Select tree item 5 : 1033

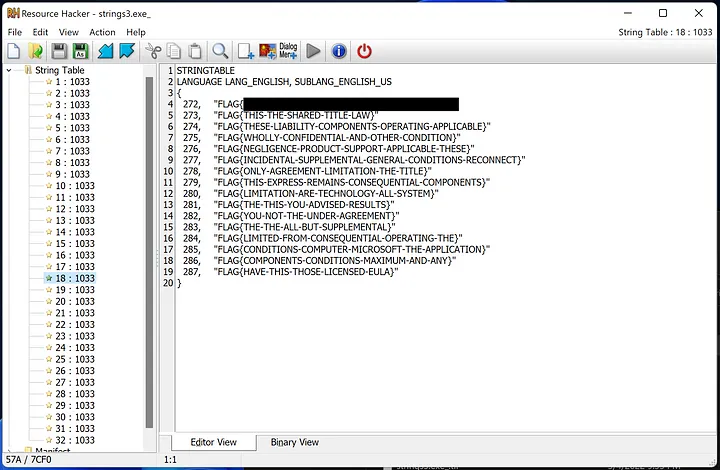click(73, 128)
